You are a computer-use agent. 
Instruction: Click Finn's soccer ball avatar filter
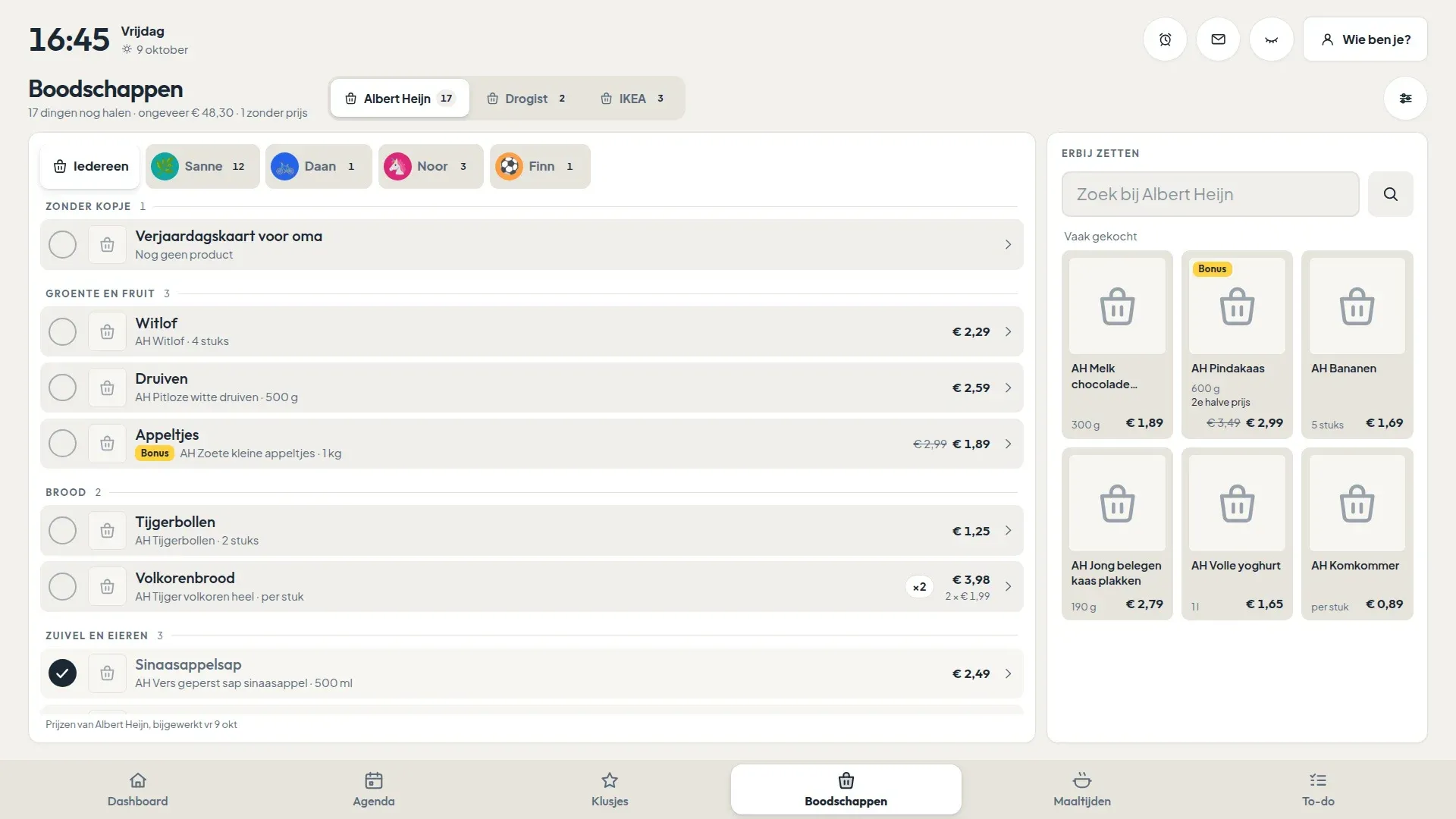tap(509, 166)
